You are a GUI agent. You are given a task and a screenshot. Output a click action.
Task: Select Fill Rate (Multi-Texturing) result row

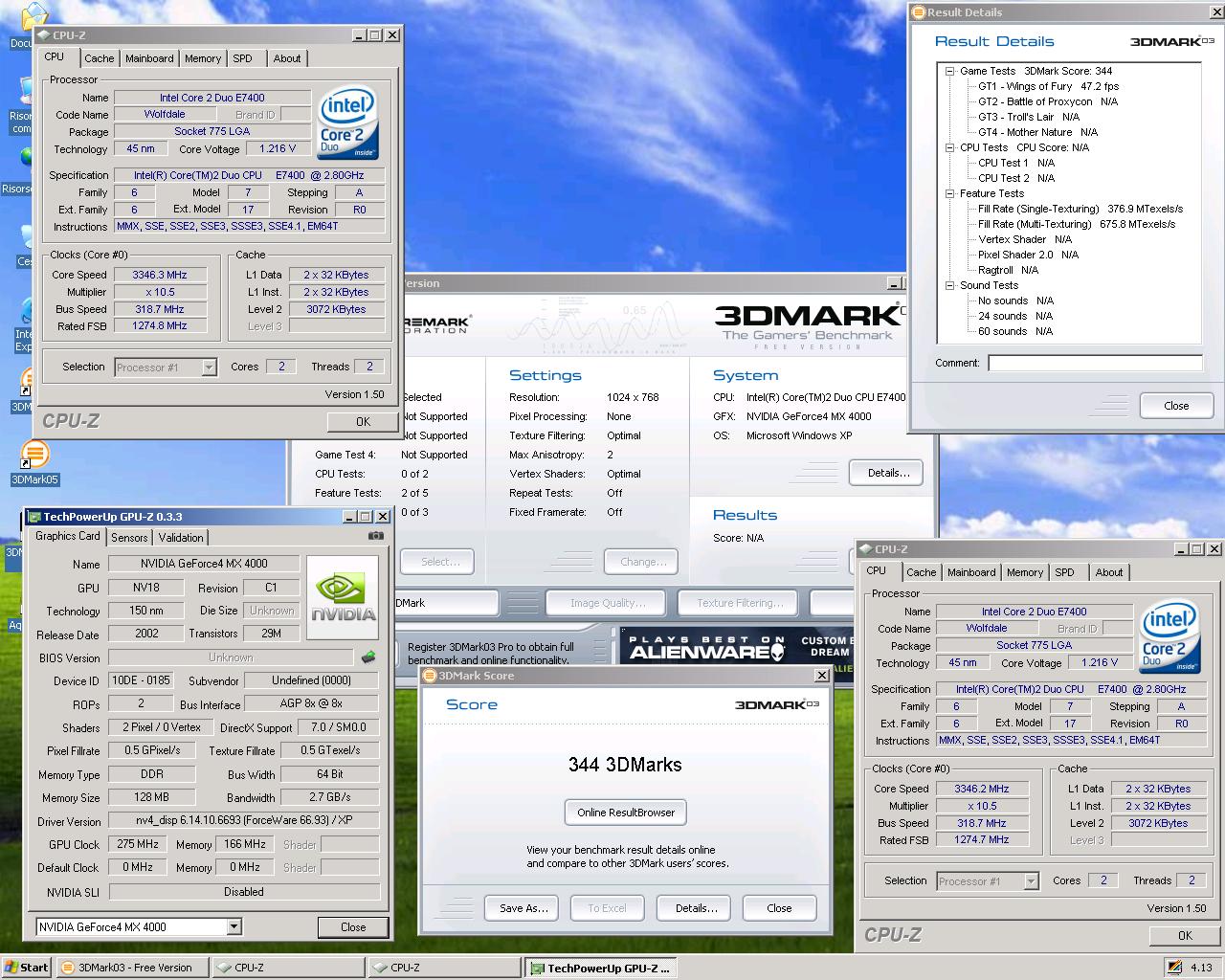point(1077,224)
